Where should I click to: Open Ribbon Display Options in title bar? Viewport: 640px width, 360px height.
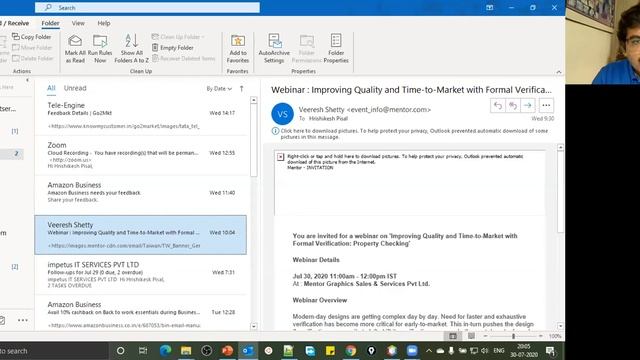click(x=489, y=7)
